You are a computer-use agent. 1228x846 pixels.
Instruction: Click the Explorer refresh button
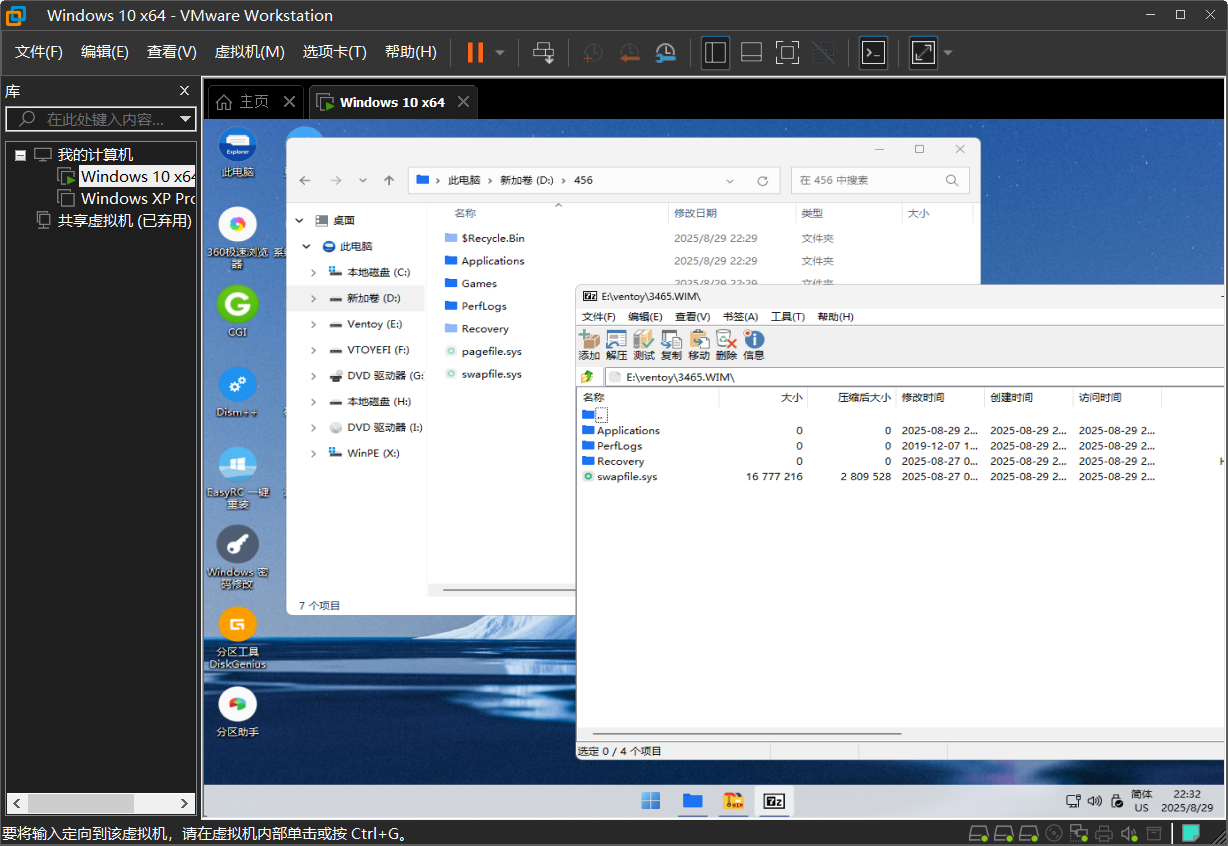point(762,181)
